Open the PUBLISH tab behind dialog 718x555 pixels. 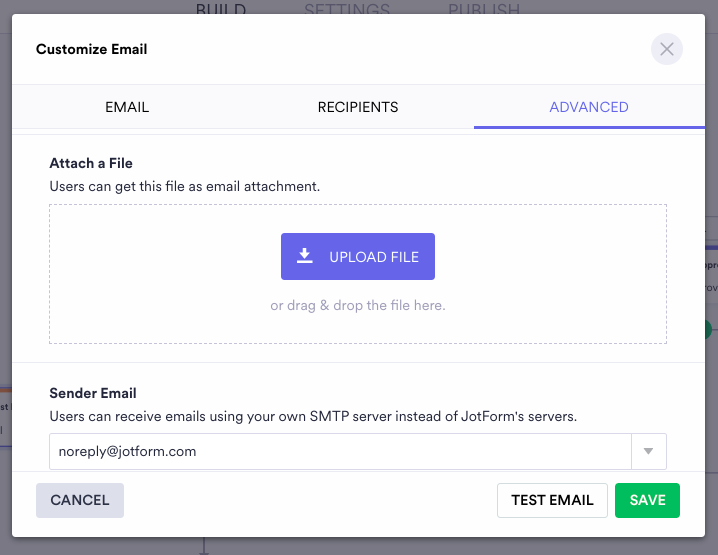pyautogui.click(x=484, y=9)
